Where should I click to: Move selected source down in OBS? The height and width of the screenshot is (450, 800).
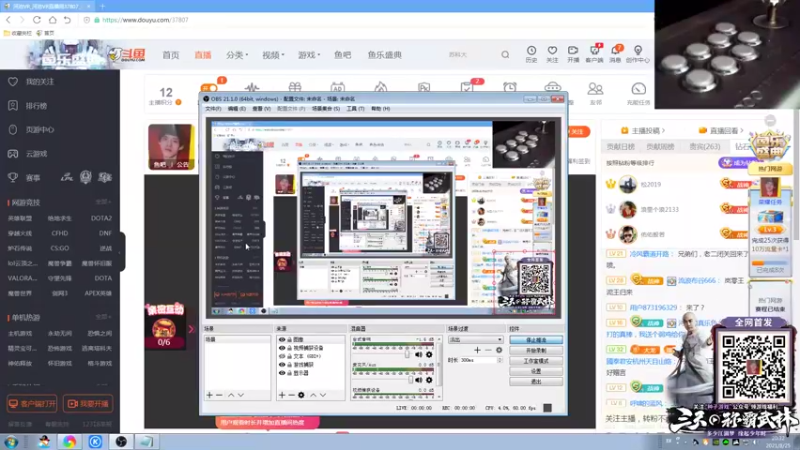[x=323, y=395]
